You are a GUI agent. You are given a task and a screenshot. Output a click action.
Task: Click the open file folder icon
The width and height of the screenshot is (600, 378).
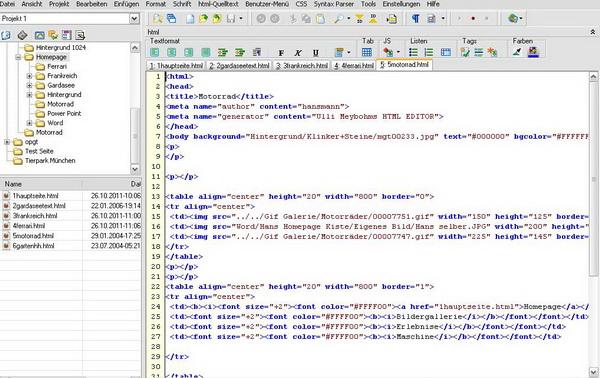(x=203, y=18)
